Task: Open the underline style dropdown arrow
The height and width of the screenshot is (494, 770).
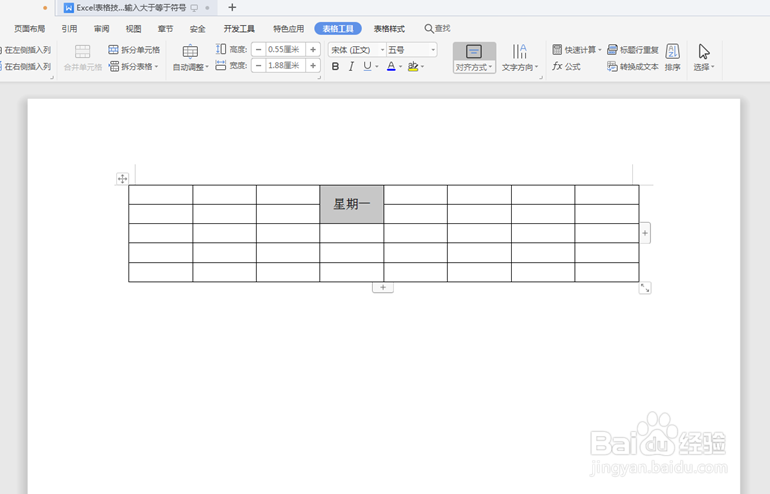Action: tap(377, 67)
